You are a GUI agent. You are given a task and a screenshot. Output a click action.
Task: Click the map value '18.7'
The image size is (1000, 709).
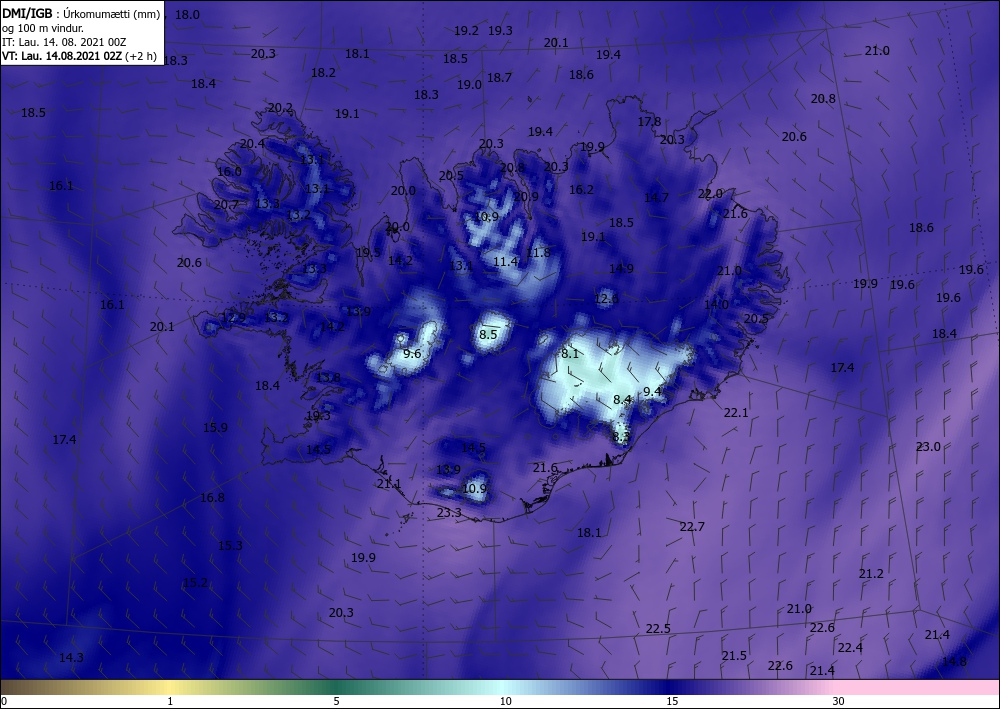click(x=499, y=78)
